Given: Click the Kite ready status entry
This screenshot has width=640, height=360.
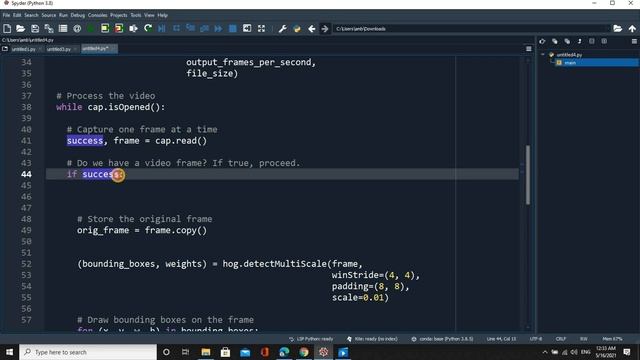Looking at the screenshot, I should 372,339.
